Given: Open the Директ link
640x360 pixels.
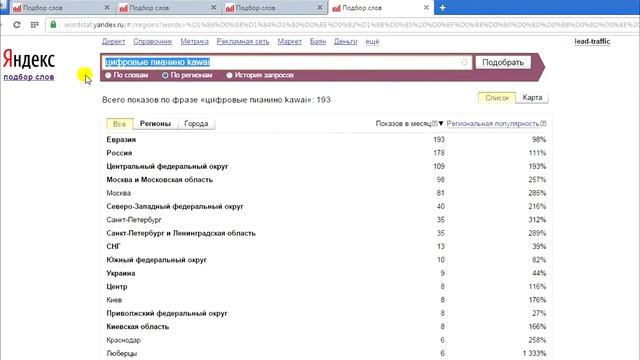Looking at the screenshot, I should [113, 42].
